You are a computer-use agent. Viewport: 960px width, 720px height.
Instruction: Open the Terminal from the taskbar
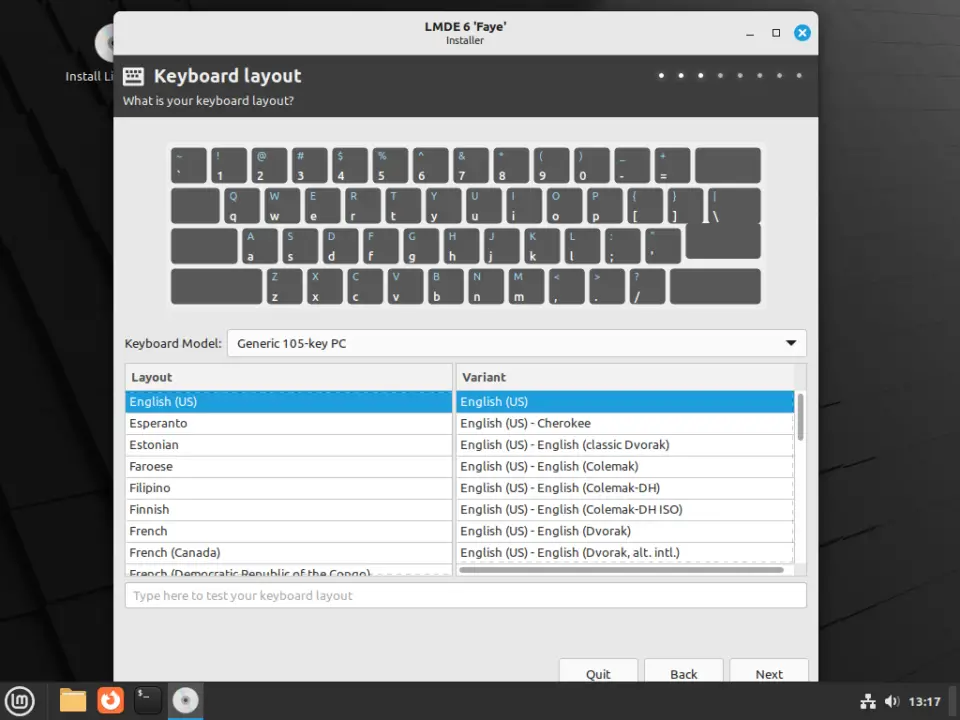coord(148,700)
